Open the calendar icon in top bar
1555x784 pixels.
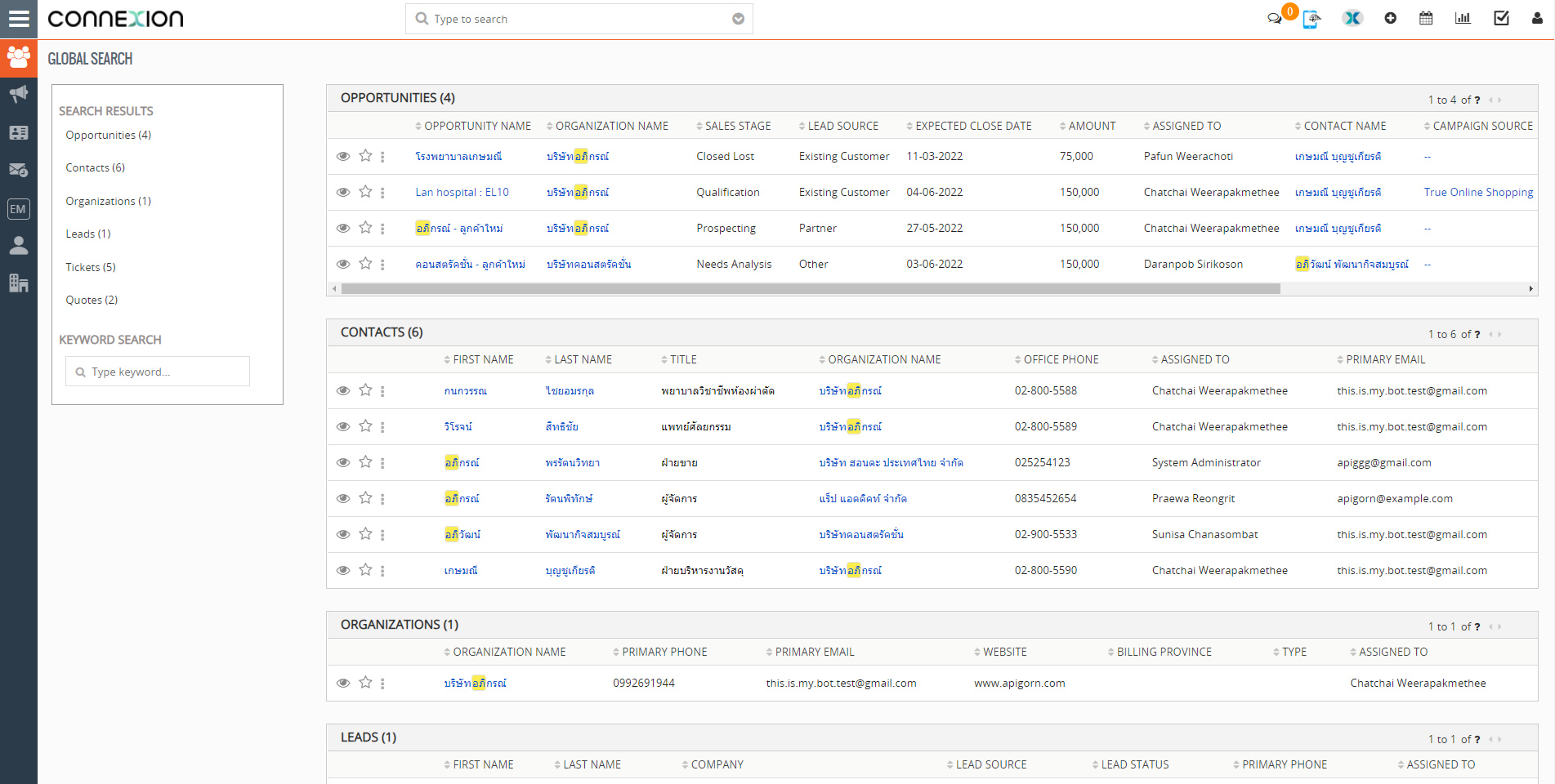1426,18
